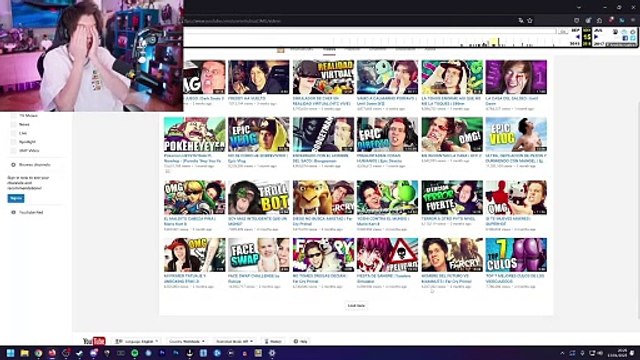
Task: Launch Chrome from the taskbar
Action: point(38,353)
